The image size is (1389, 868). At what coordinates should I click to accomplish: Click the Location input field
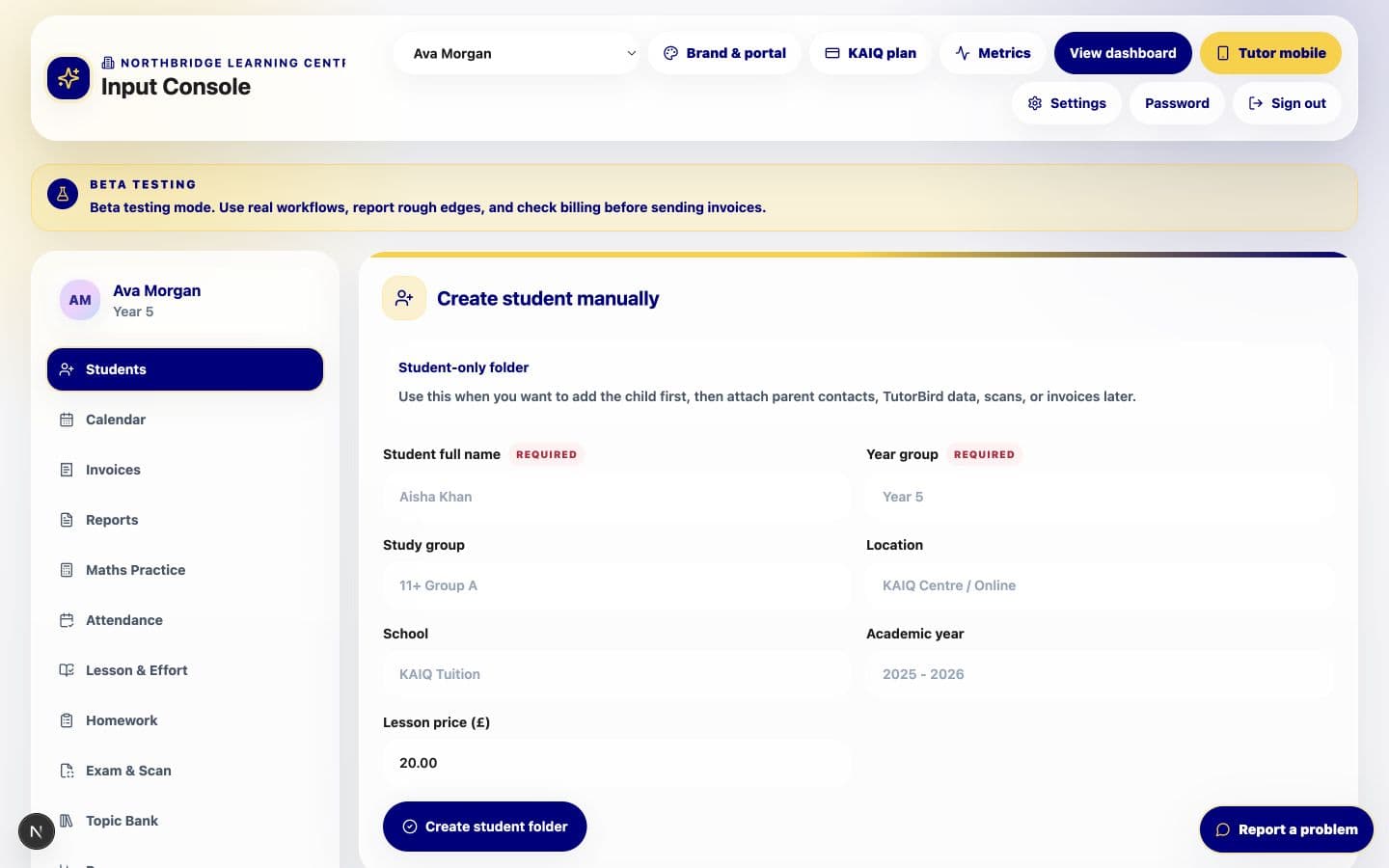[x=1100, y=585]
